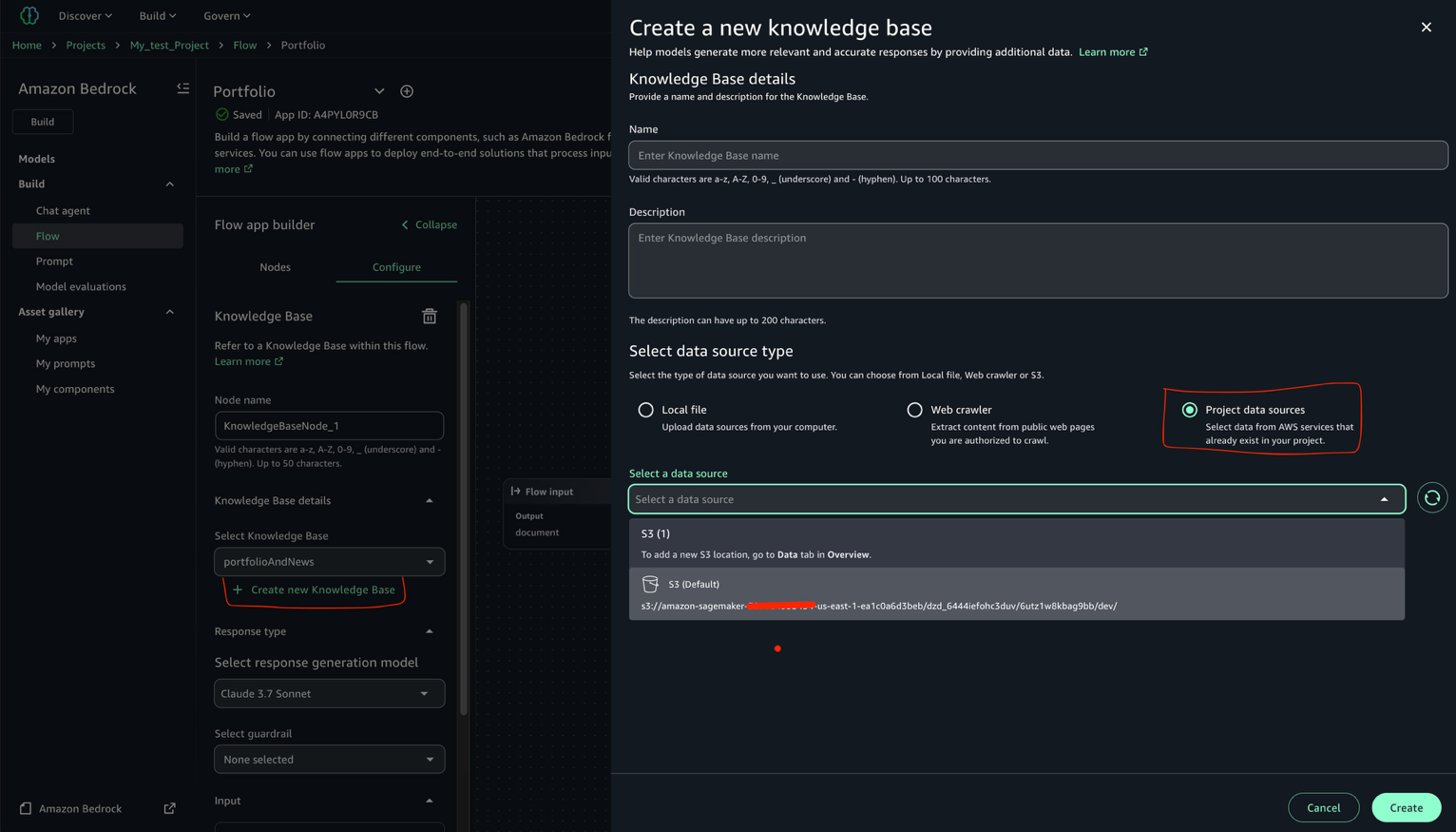Open Amazon Bedrock external link icon
The height and width of the screenshot is (832, 1456).
tap(169, 809)
